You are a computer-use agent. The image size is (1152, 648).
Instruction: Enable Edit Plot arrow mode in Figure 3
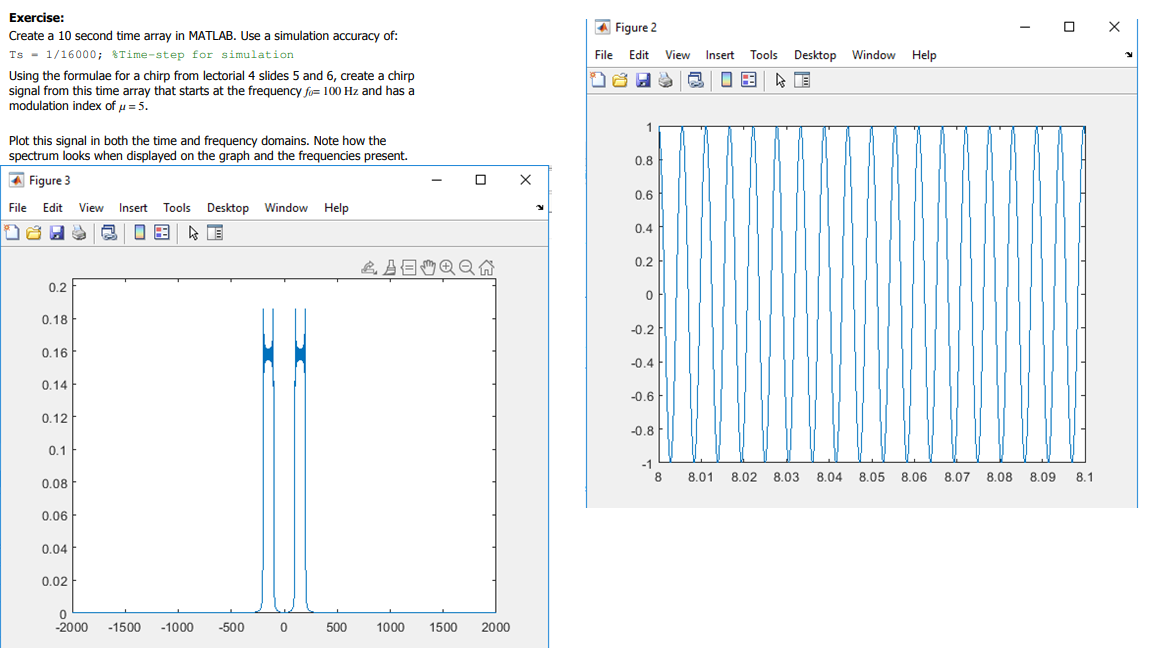192,232
